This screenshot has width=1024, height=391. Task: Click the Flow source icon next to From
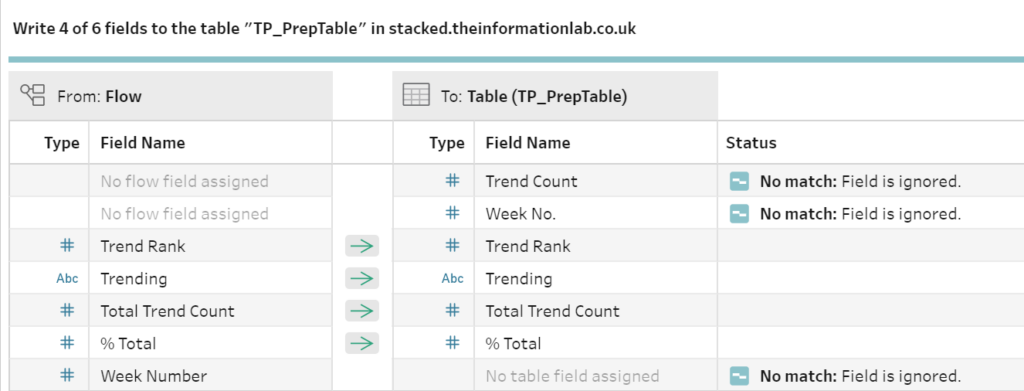pyautogui.click(x=33, y=95)
